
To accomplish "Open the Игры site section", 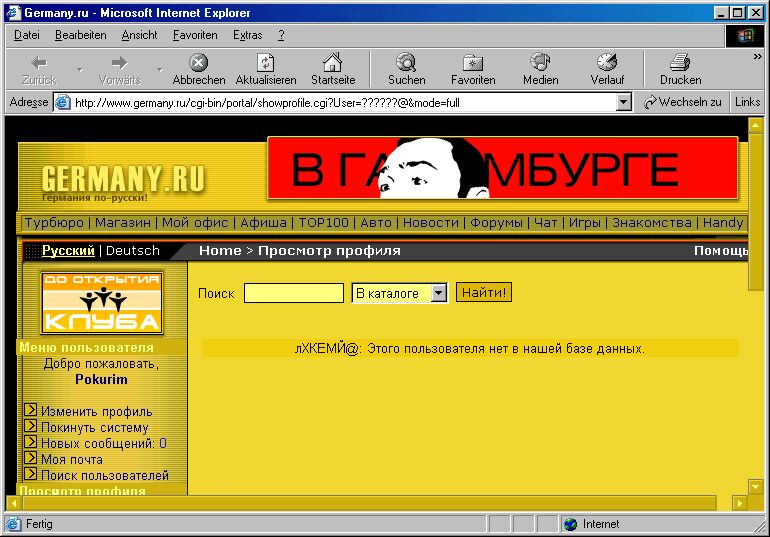I will coord(585,223).
